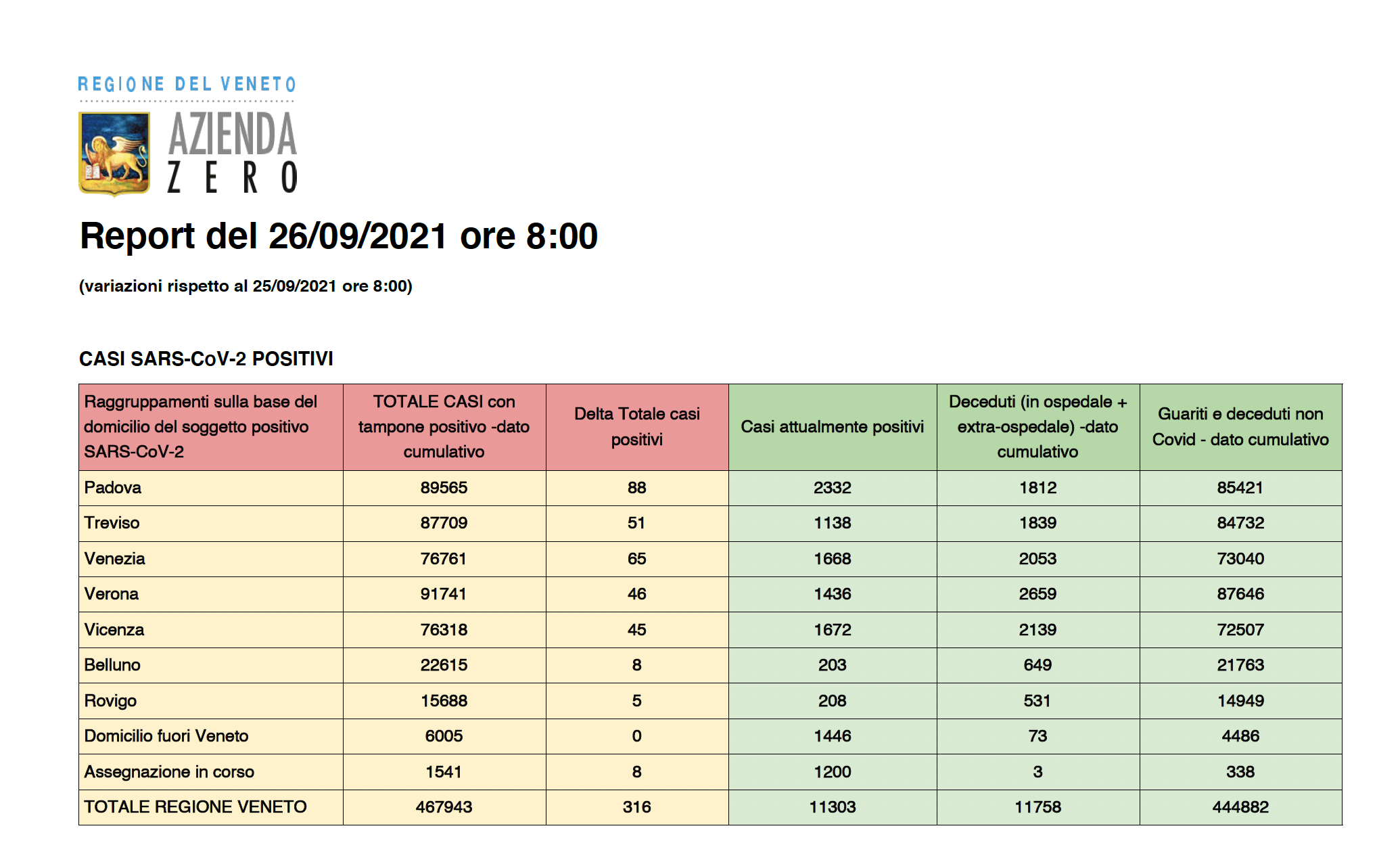Click Treviso delta value 51

point(637,523)
